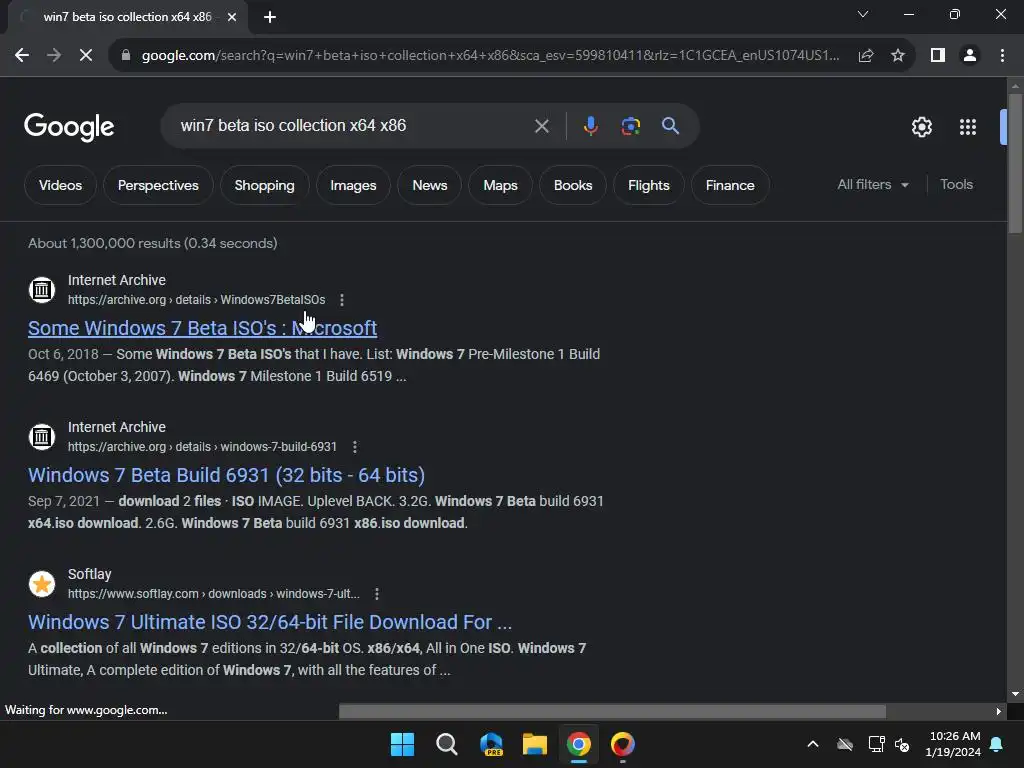This screenshot has width=1024, height=768.
Task: Filter results by Videos
Action: click(60, 185)
